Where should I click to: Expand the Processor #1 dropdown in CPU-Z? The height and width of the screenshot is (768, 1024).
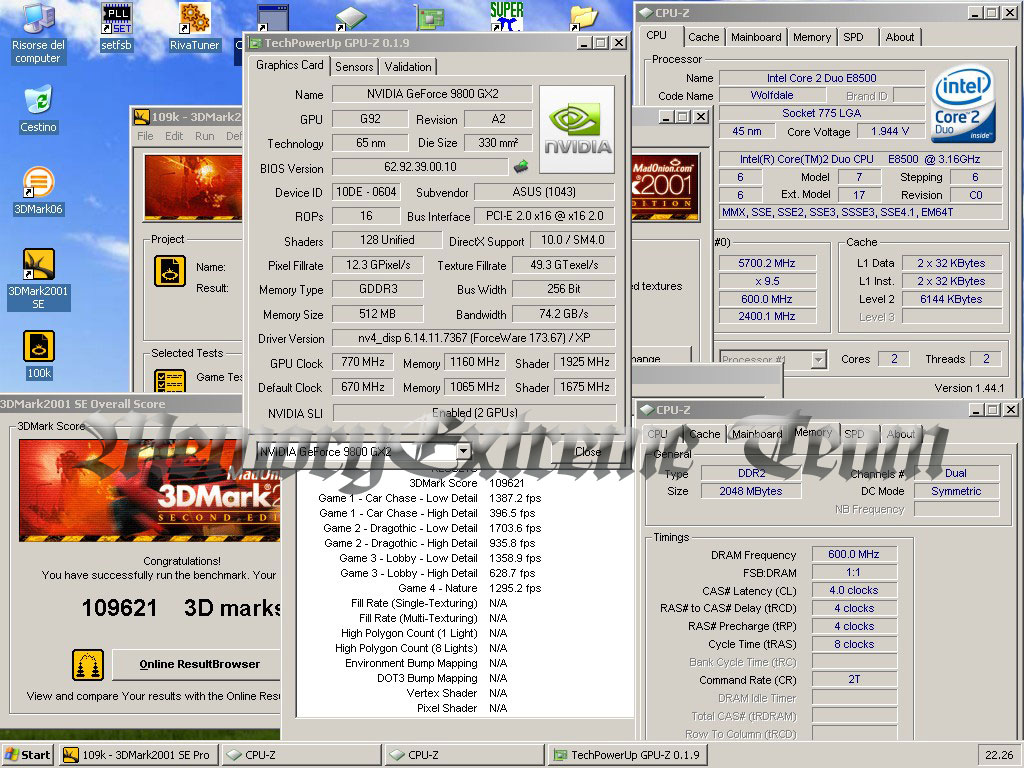[x=818, y=359]
